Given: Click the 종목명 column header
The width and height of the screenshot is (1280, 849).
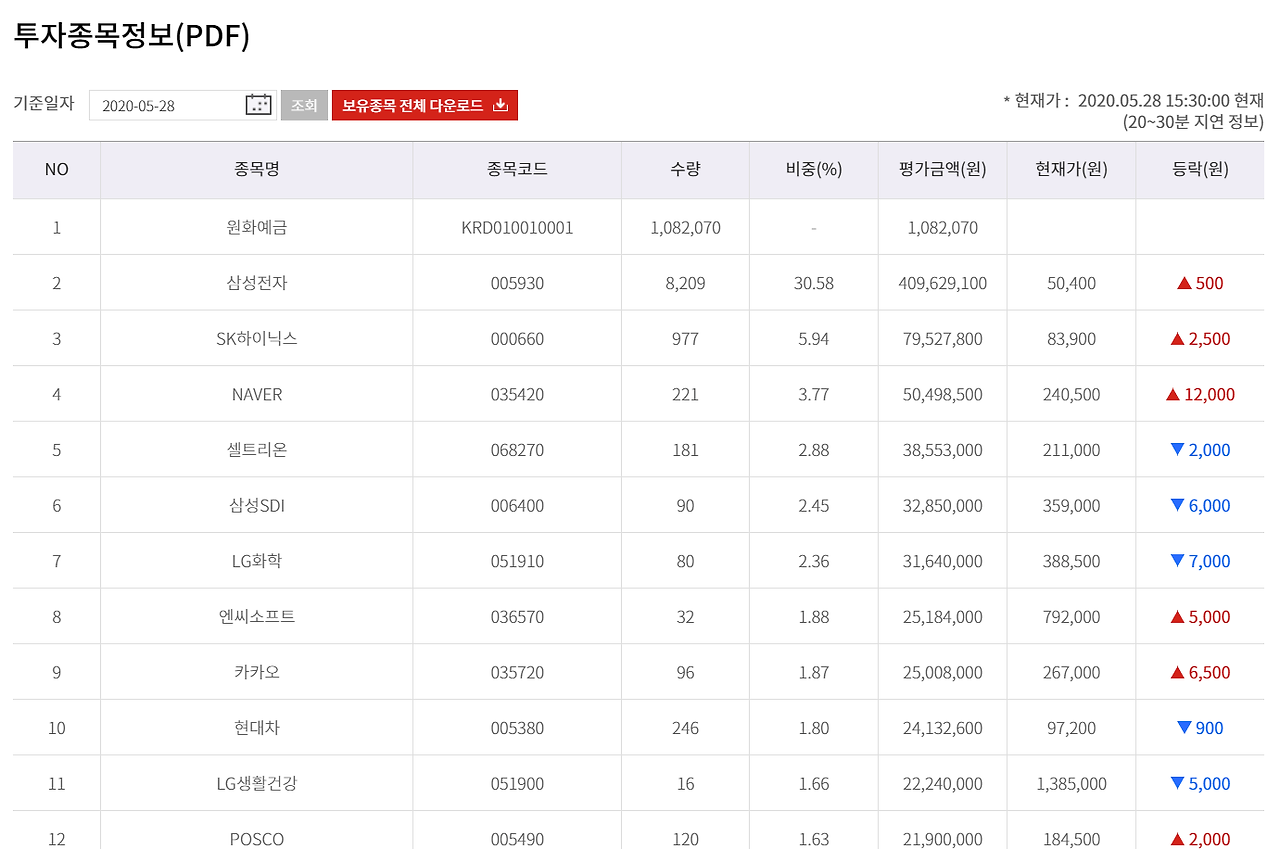Looking at the screenshot, I should [x=256, y=170].
